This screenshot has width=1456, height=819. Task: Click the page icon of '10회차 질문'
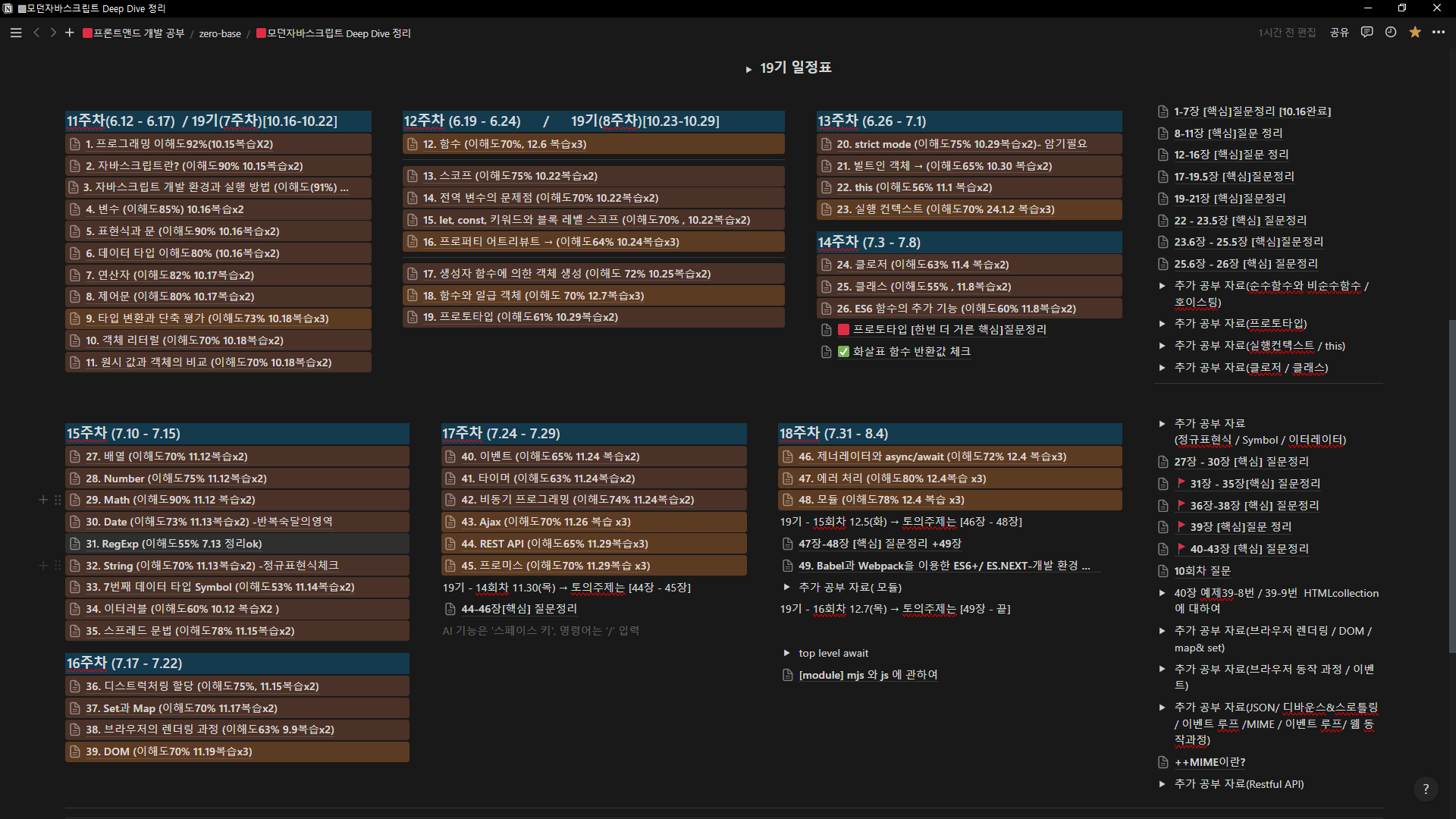pyautogui.click(x=1163, y=571)
